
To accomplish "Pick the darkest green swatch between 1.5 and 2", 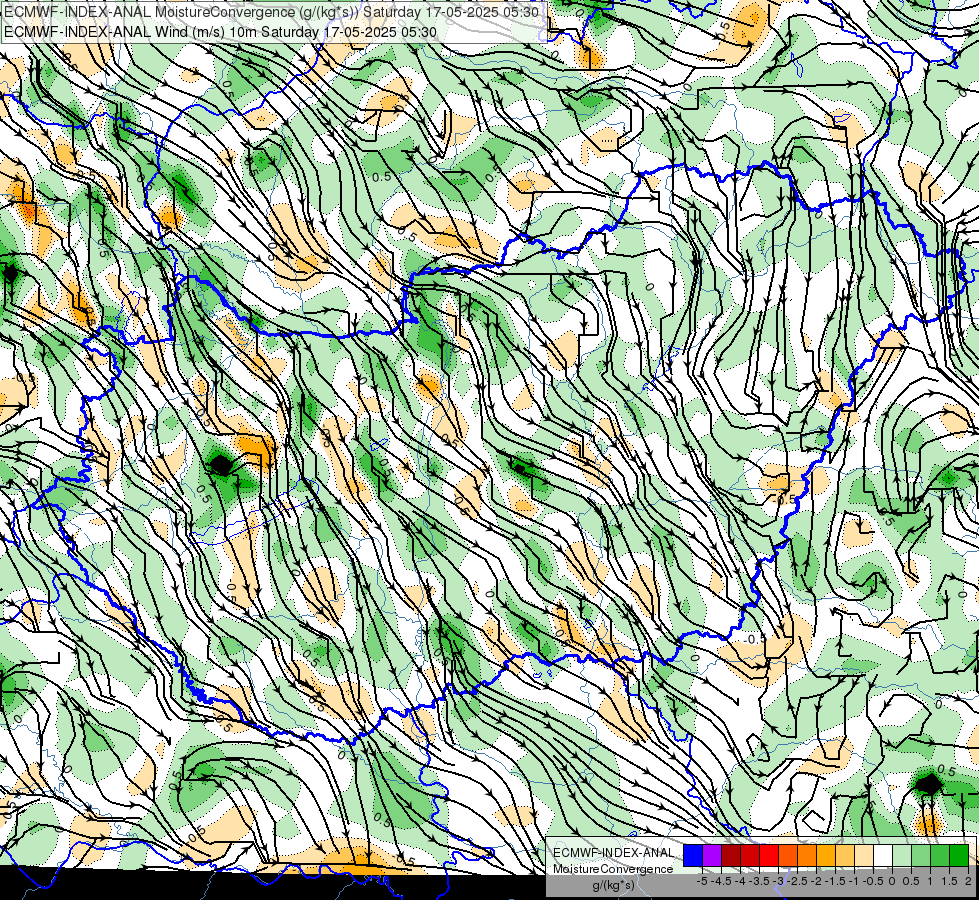I will point(959,856).
